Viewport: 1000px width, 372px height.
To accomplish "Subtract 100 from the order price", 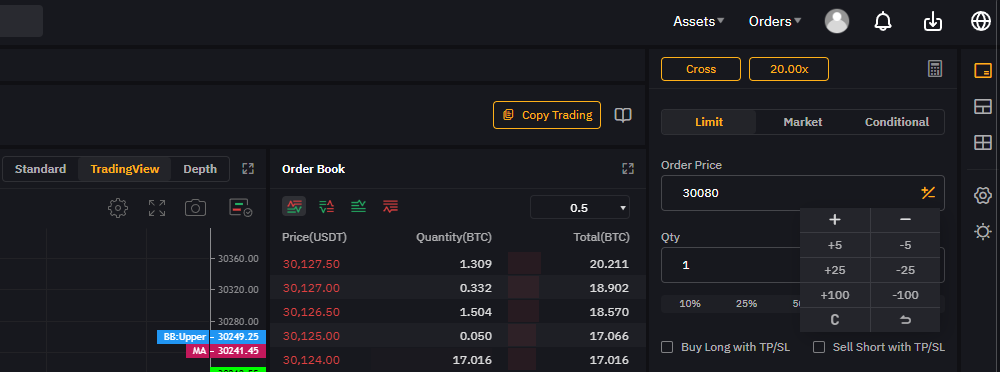I will tap(905, 295).
